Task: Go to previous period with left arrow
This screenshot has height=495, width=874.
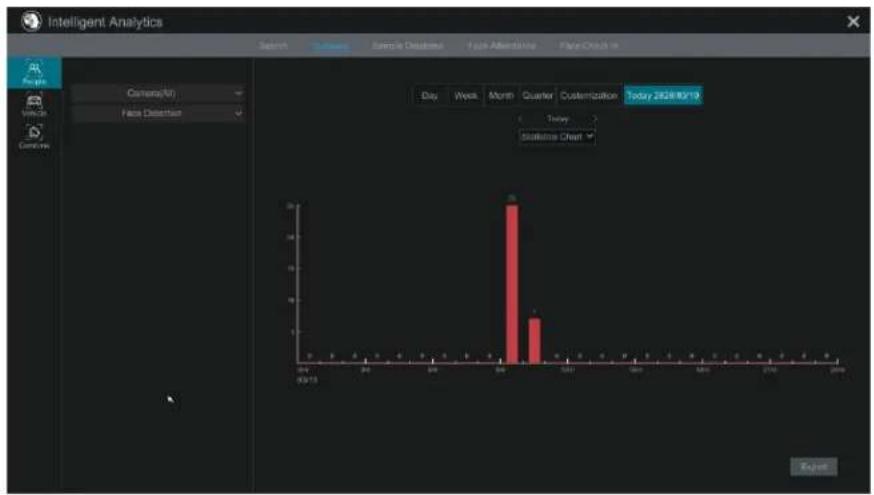Action: click(520, 119)
